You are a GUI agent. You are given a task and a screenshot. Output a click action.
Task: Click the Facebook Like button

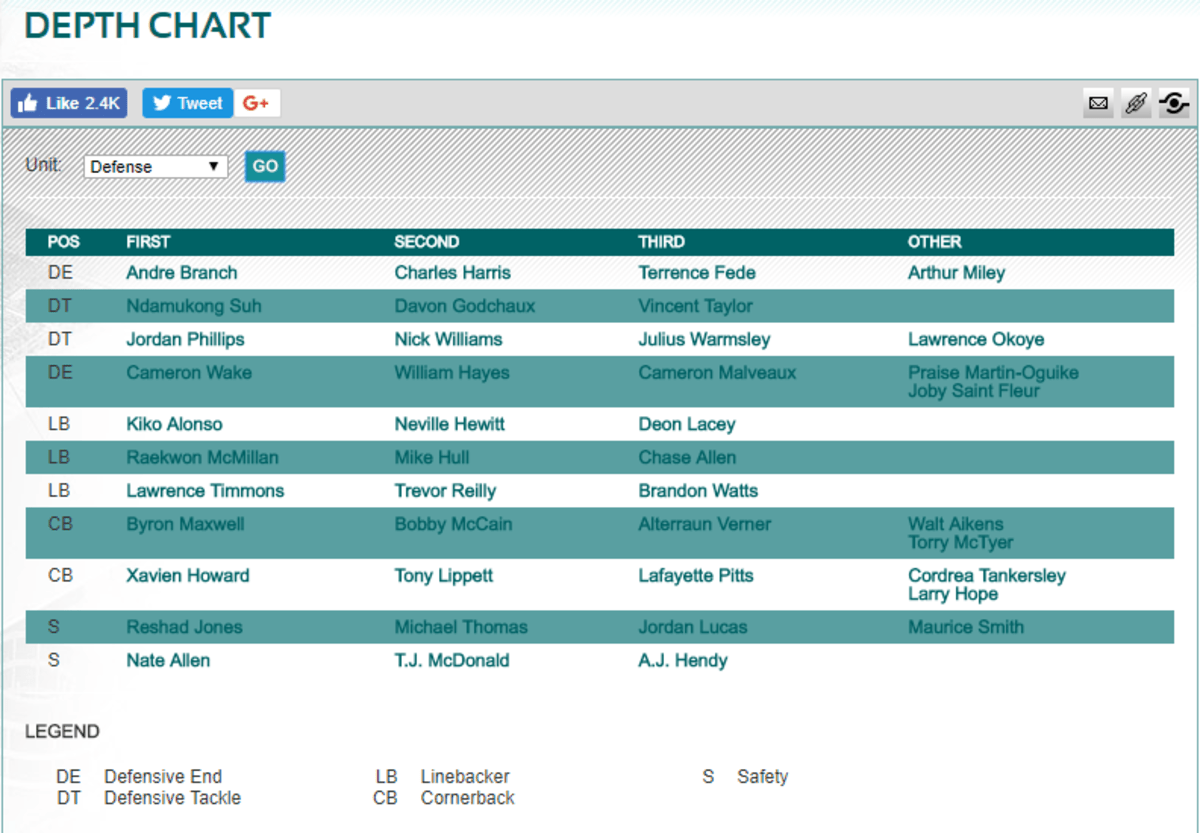[69, 103]
